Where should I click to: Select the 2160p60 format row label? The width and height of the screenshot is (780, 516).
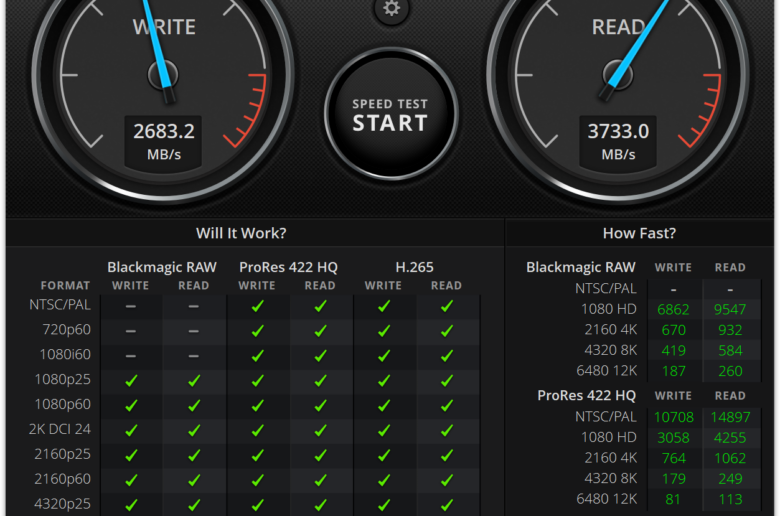coord(63,479)
